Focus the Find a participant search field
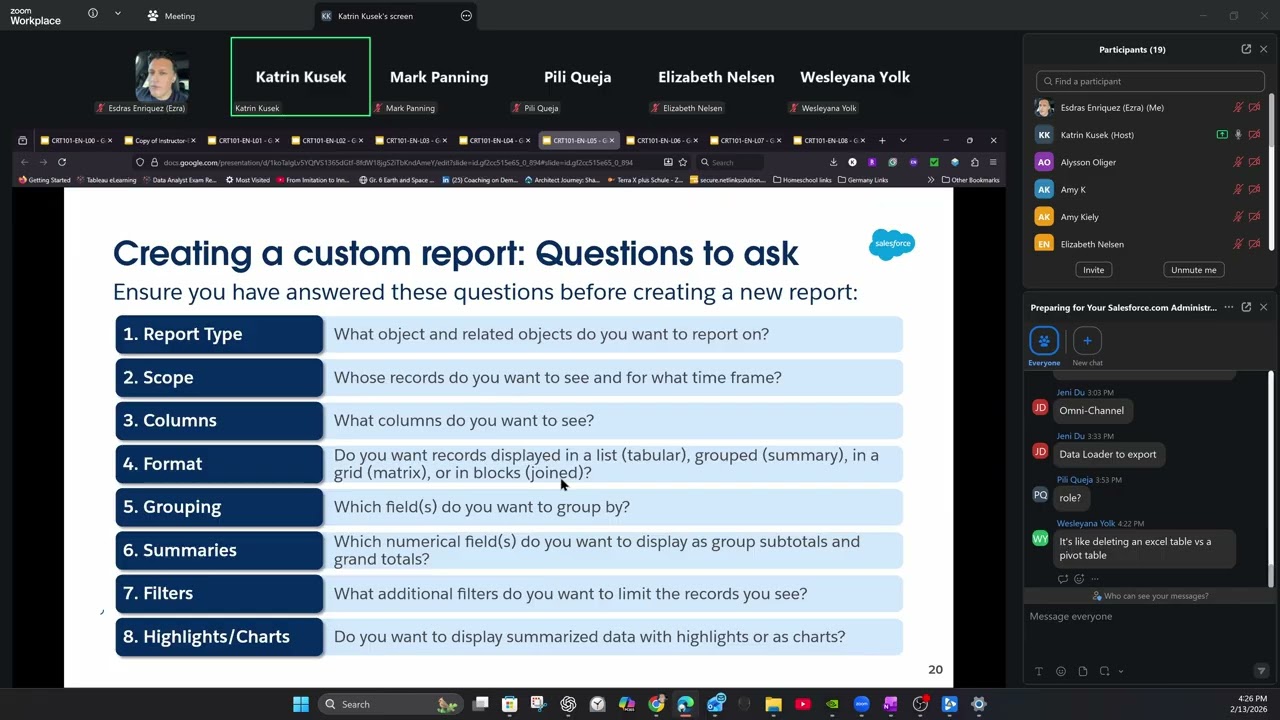The height and width of the screenshot is (720, 1280). coord(1150,81)
